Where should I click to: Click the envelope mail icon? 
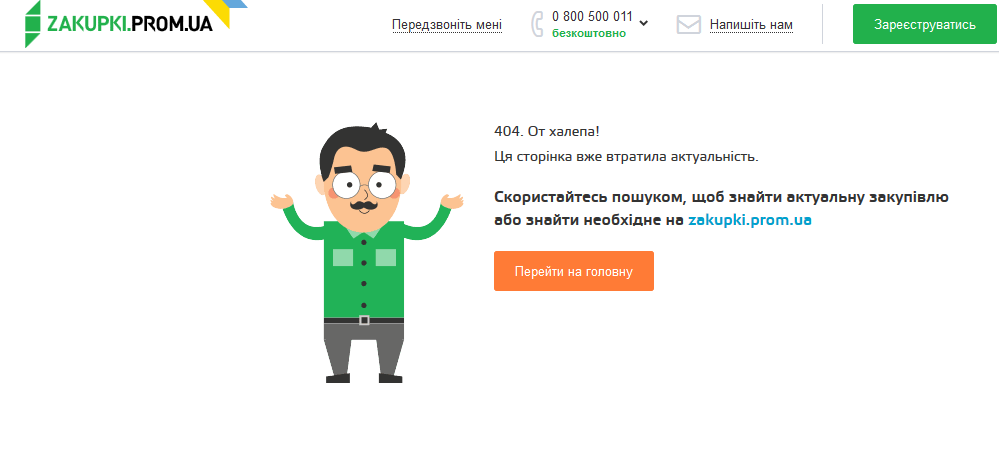point(688,25)
